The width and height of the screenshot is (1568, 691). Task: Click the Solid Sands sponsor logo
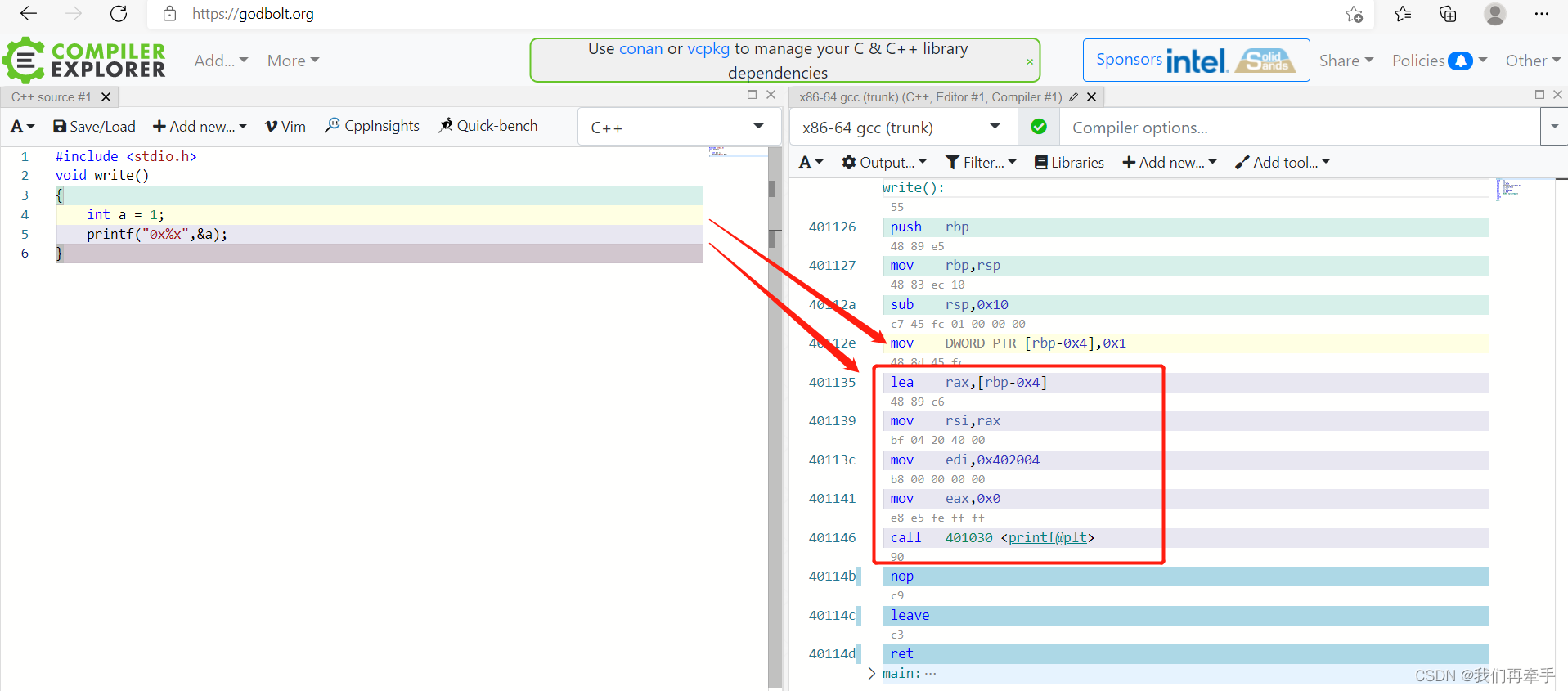pyautogui.click(x=1265, y=61)
